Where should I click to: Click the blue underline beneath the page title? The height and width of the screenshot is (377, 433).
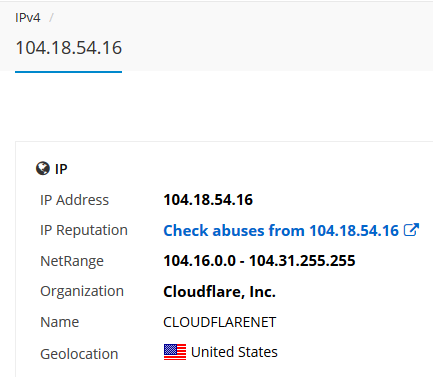pos(69,71)
